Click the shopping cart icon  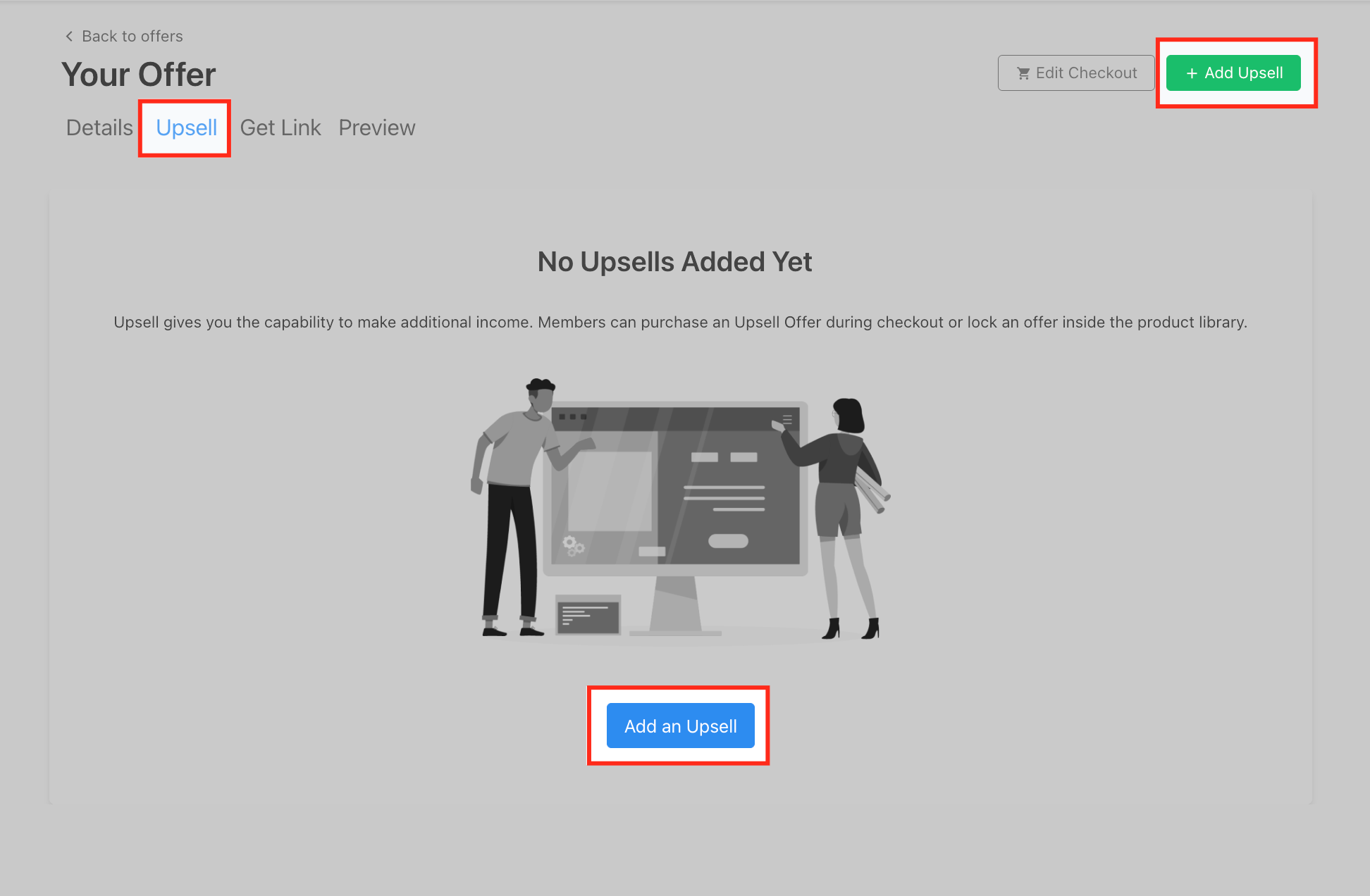pyautogui.click(x=1023, y=73)
